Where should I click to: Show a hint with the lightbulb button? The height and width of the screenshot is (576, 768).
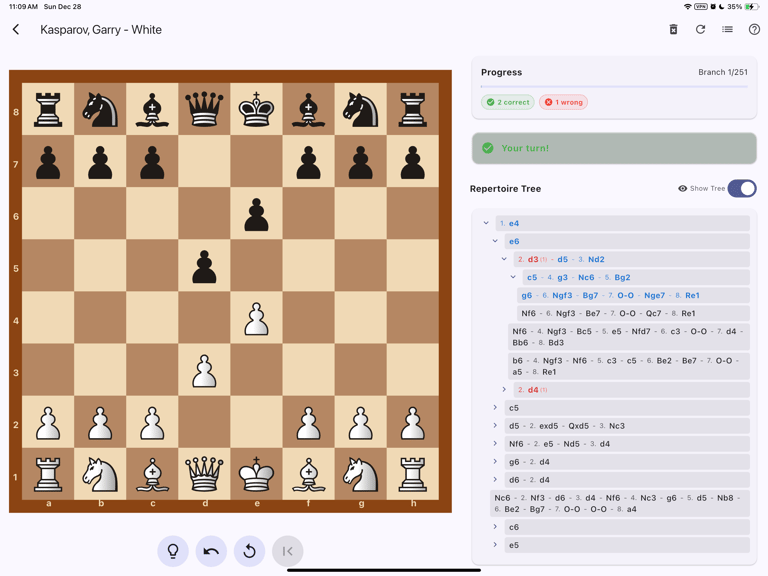point(173,551)
